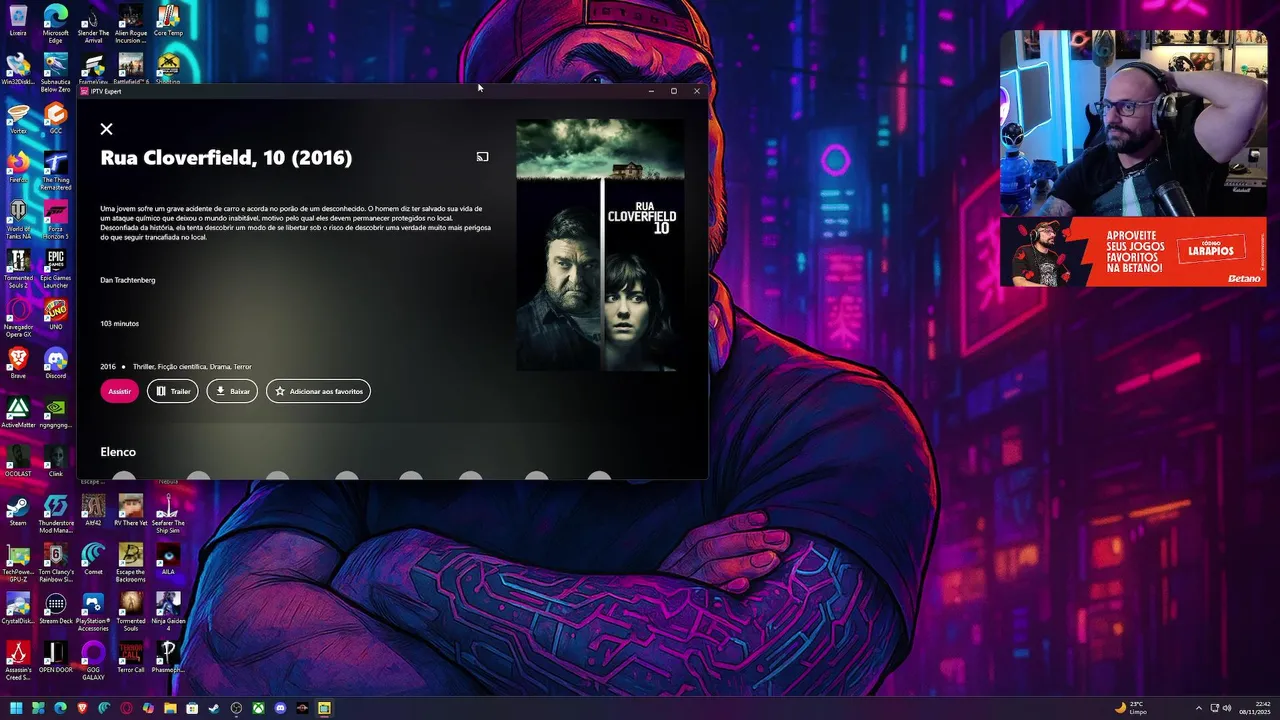
Task: Click Adicionar aos favoritos
Action: 318,391
